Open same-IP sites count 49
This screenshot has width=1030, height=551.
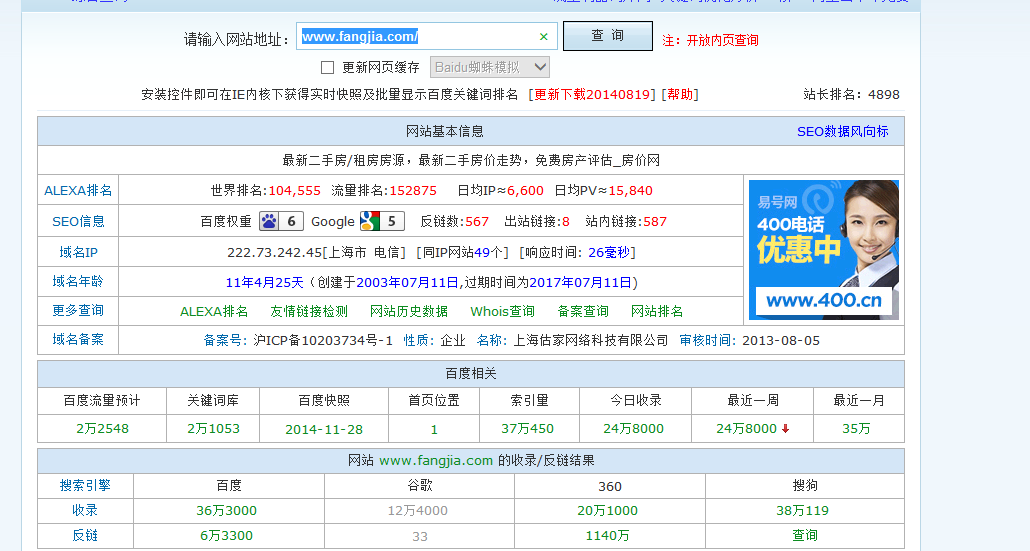(x=482, y=252)
